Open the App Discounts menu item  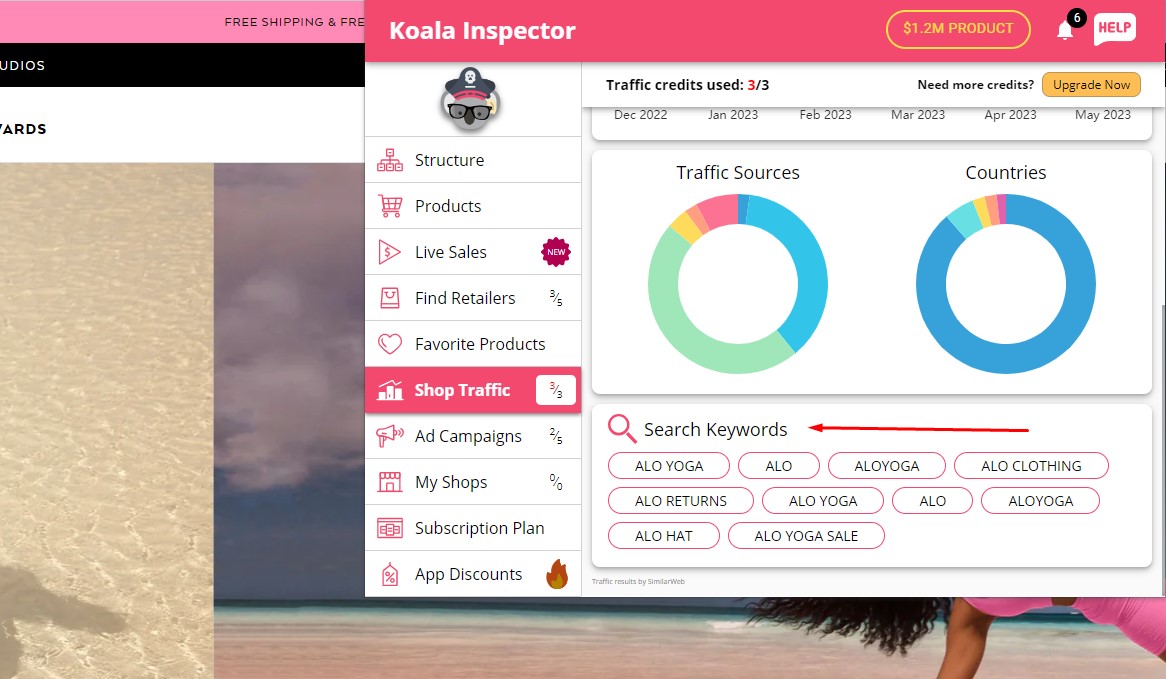coord(473,574)
